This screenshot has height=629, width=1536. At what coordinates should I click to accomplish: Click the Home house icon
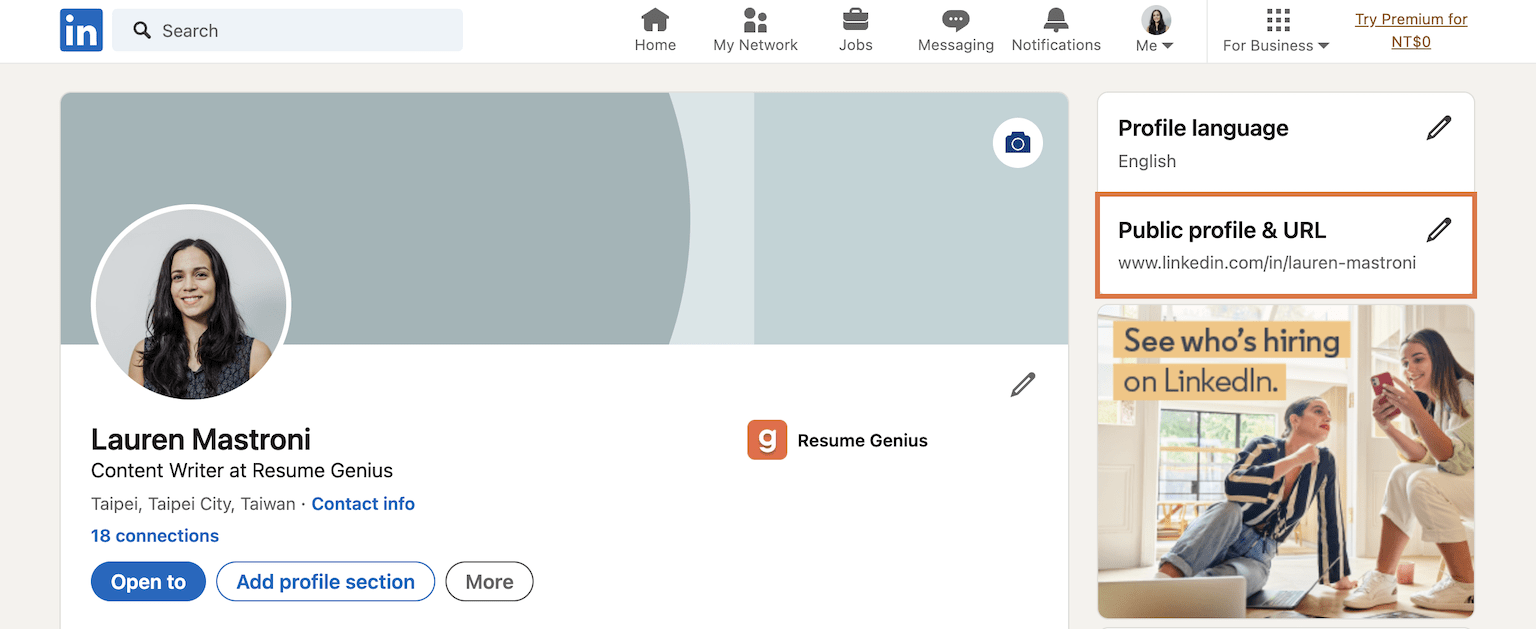(655, 20)
